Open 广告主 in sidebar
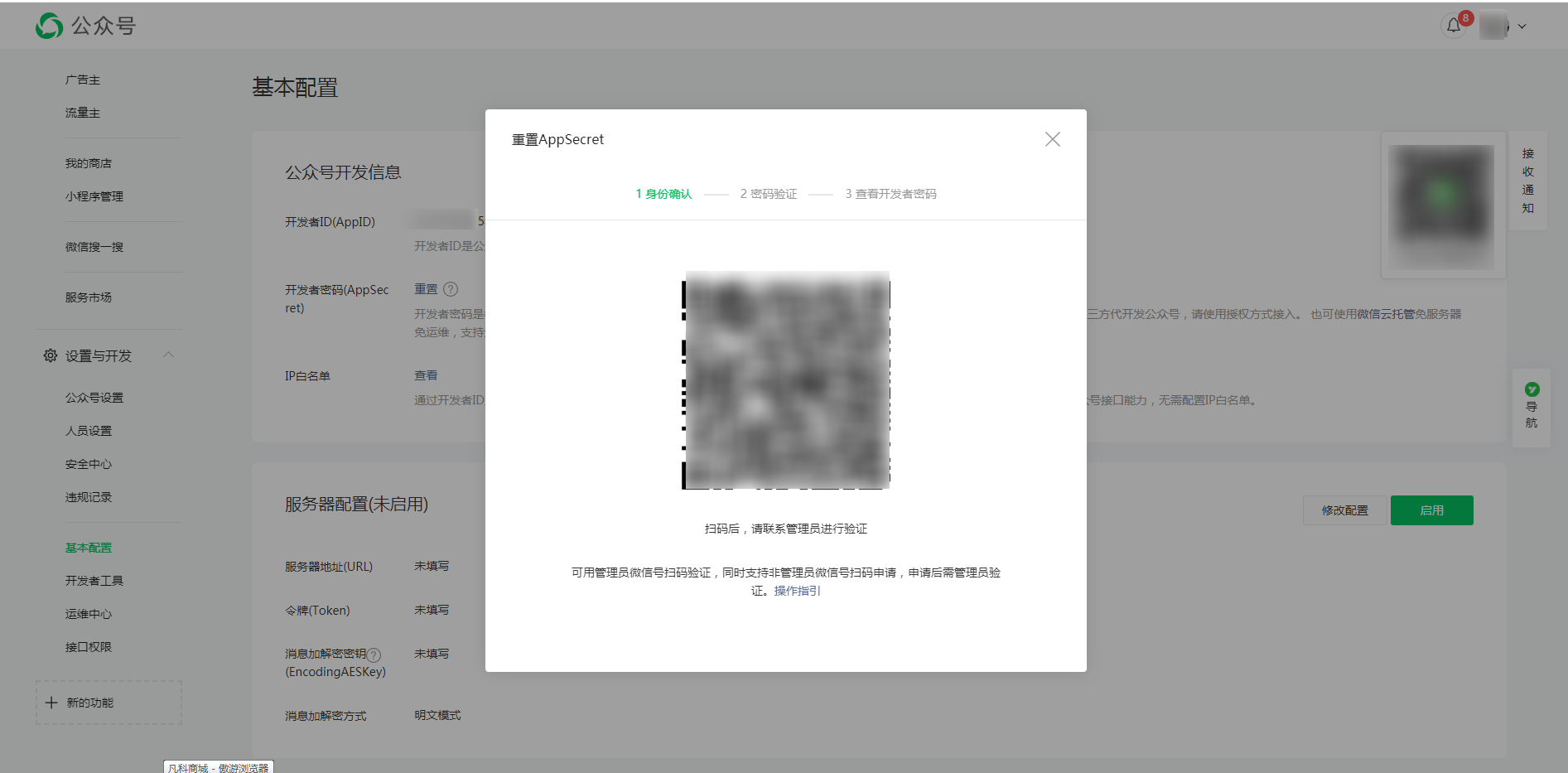This screenshot has width=1568, height=773. [83, 80]
